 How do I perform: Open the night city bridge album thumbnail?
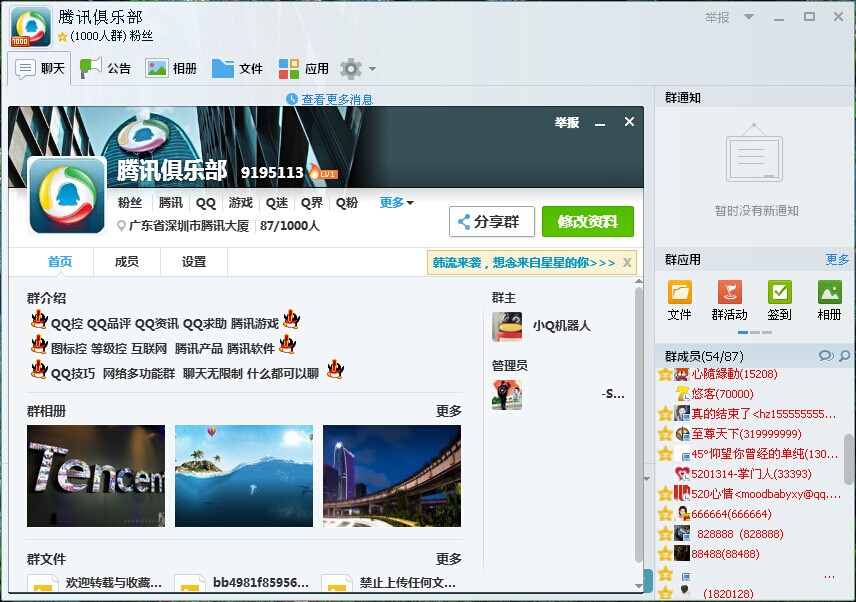pos(392,476)
